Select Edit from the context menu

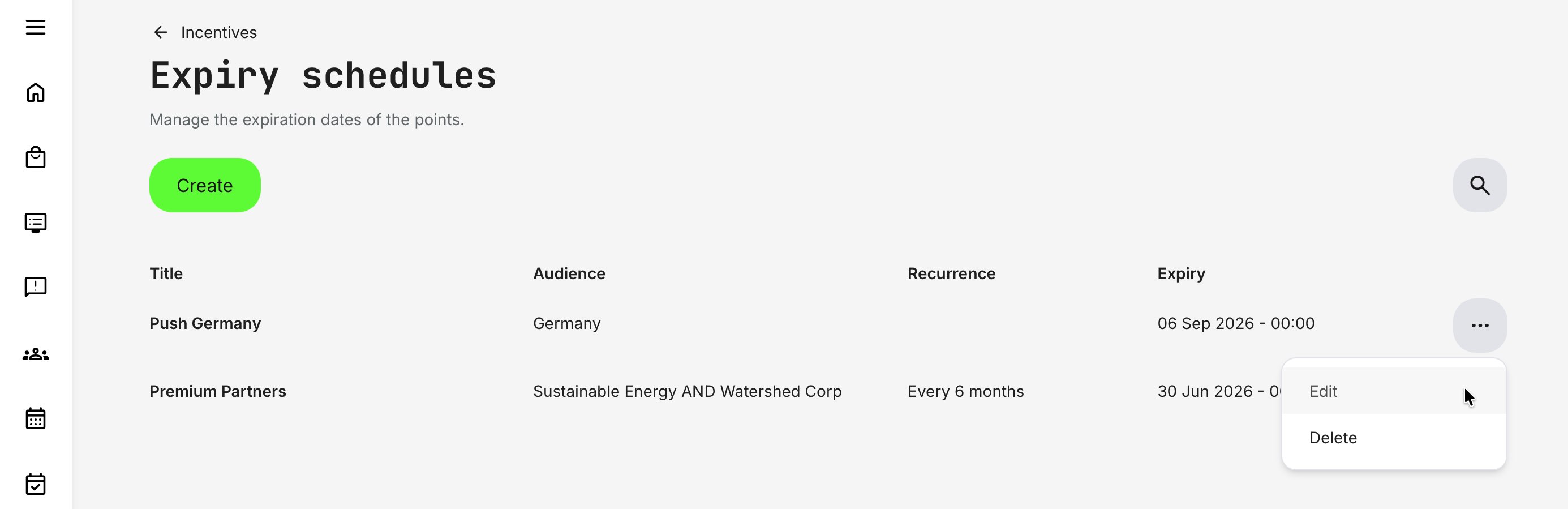tap(1324, 391)
